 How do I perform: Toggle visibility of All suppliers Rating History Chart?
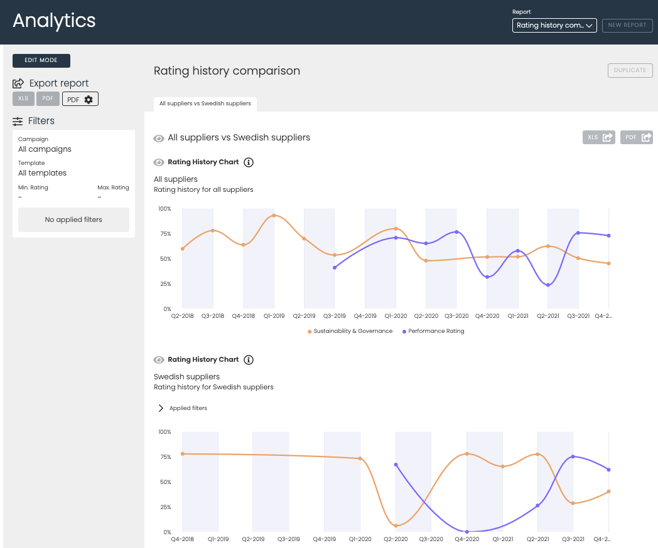pyautogui.click(x=159, y=162)
